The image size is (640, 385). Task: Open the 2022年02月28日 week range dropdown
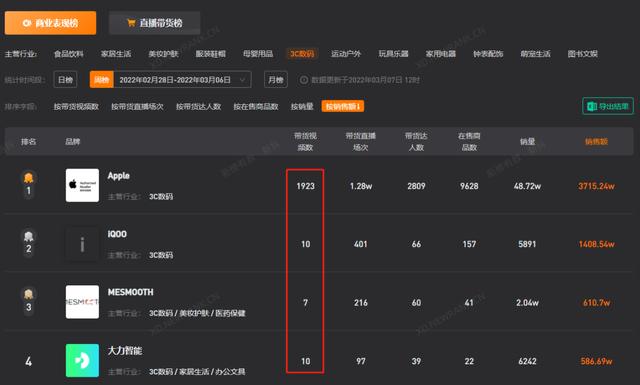click(x=182, y=80)
